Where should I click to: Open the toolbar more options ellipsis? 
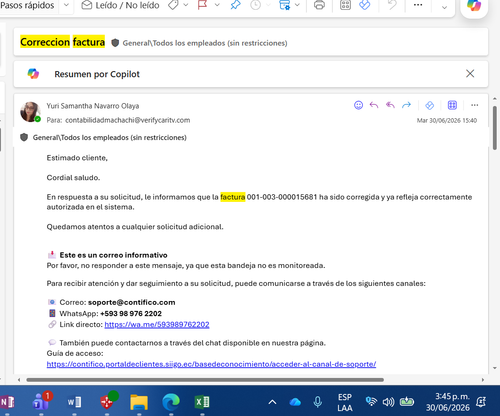tap(418, 5)
